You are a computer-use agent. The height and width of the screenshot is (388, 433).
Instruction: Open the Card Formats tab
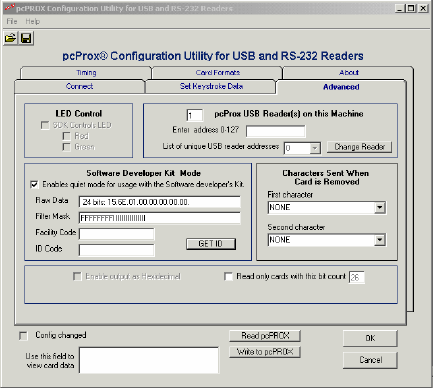pyautogui.click(x=218, y=72)
